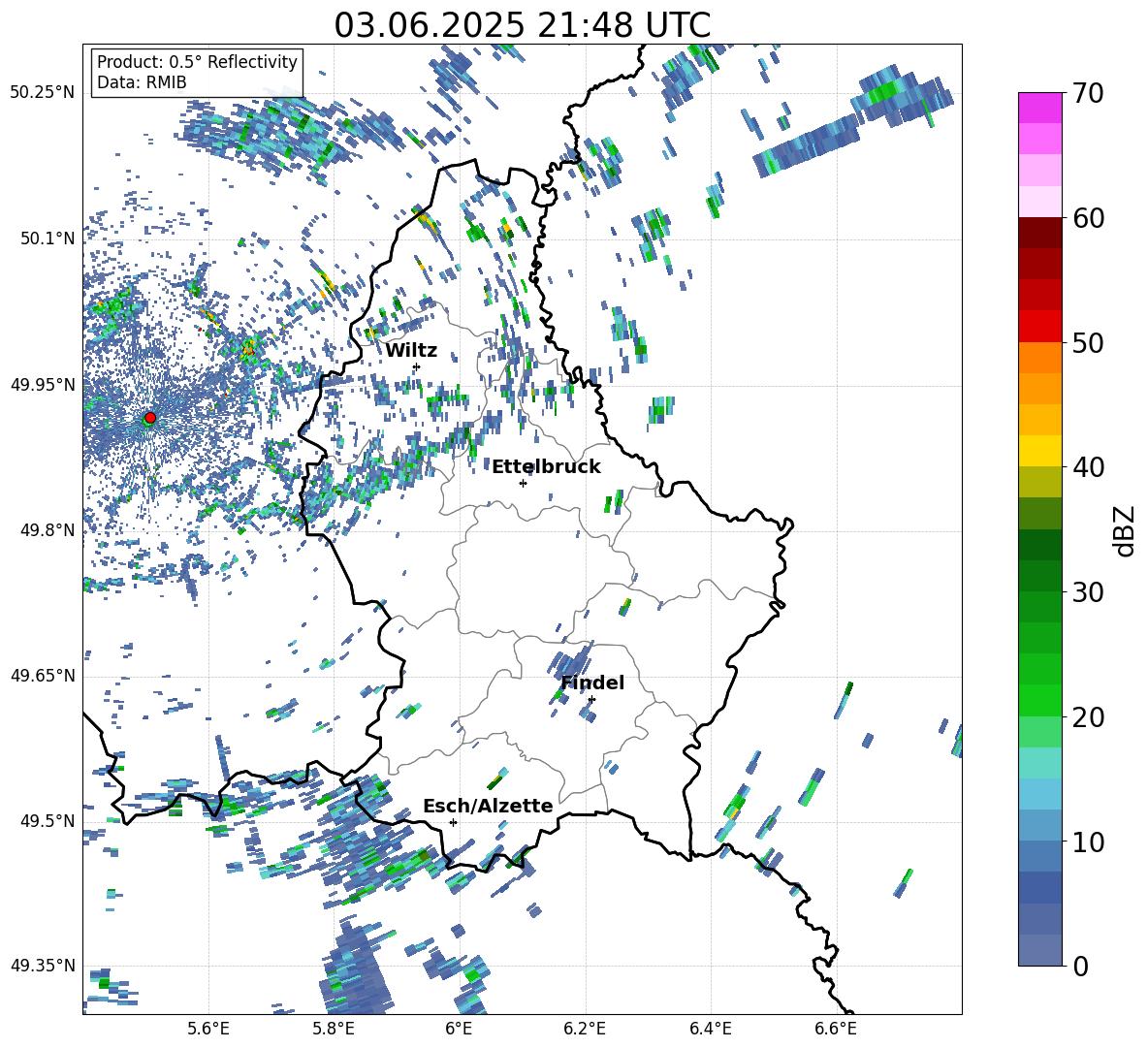Click the cross marker below Ettelbruck
The image size is (1148, 1048).
[x=523, y=483]
